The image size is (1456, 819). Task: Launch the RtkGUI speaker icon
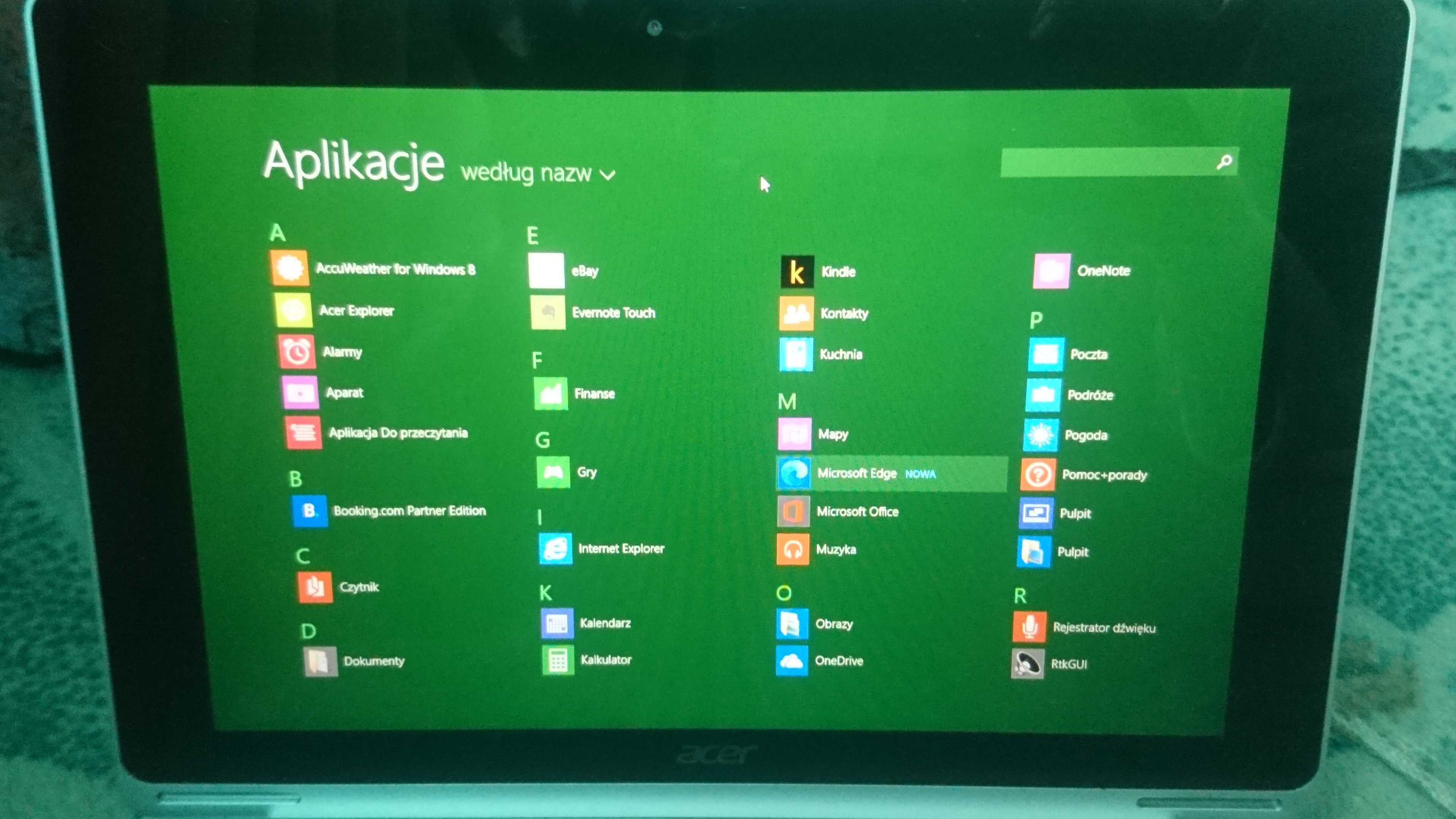(x=1028, y=664)
